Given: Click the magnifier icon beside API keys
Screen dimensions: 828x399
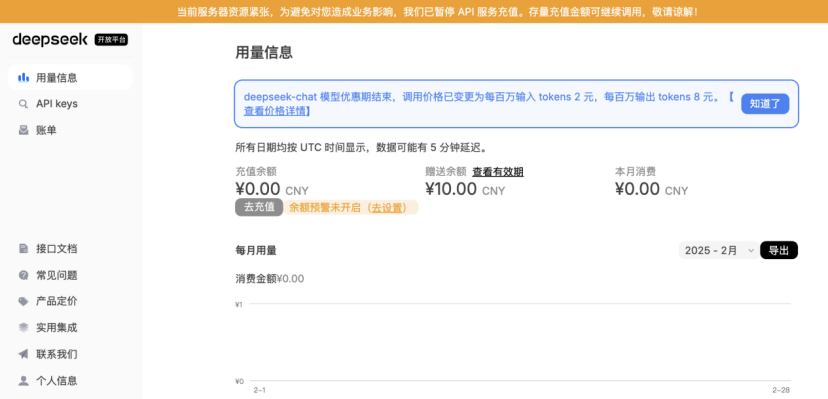Looking at the screenshot, I should point(23,104).
